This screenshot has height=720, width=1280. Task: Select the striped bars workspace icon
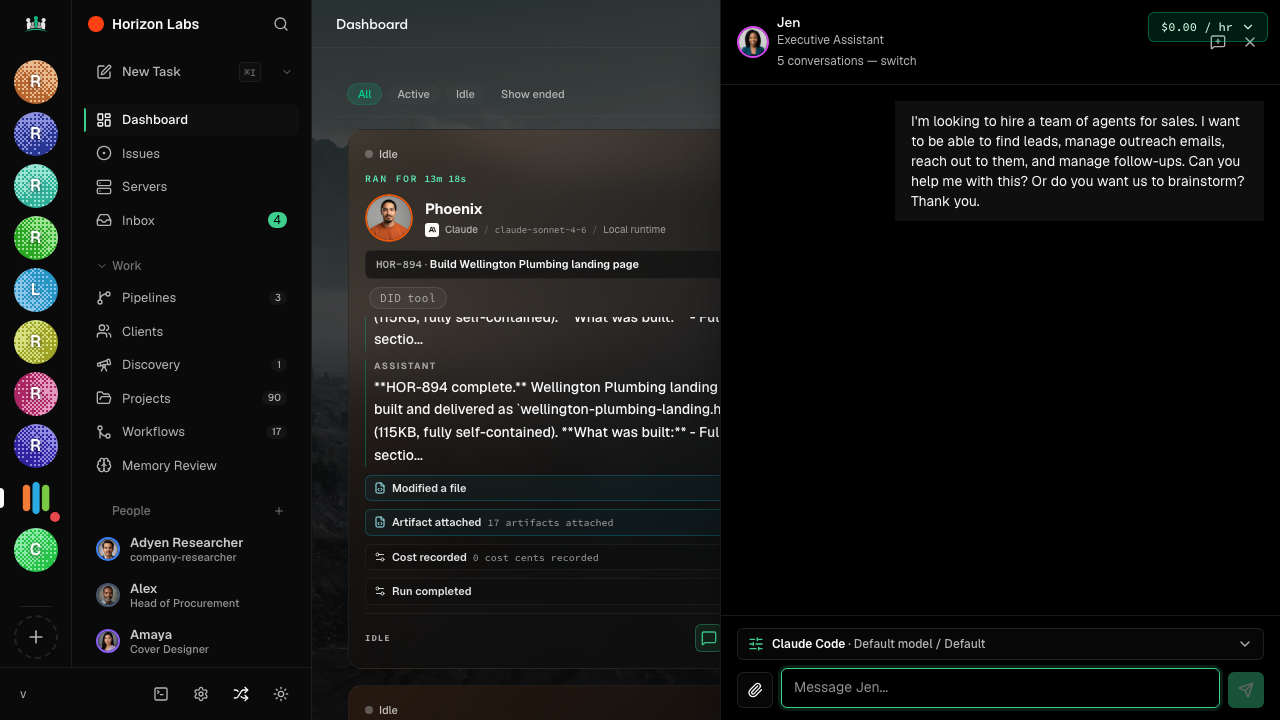click(36, 498)
